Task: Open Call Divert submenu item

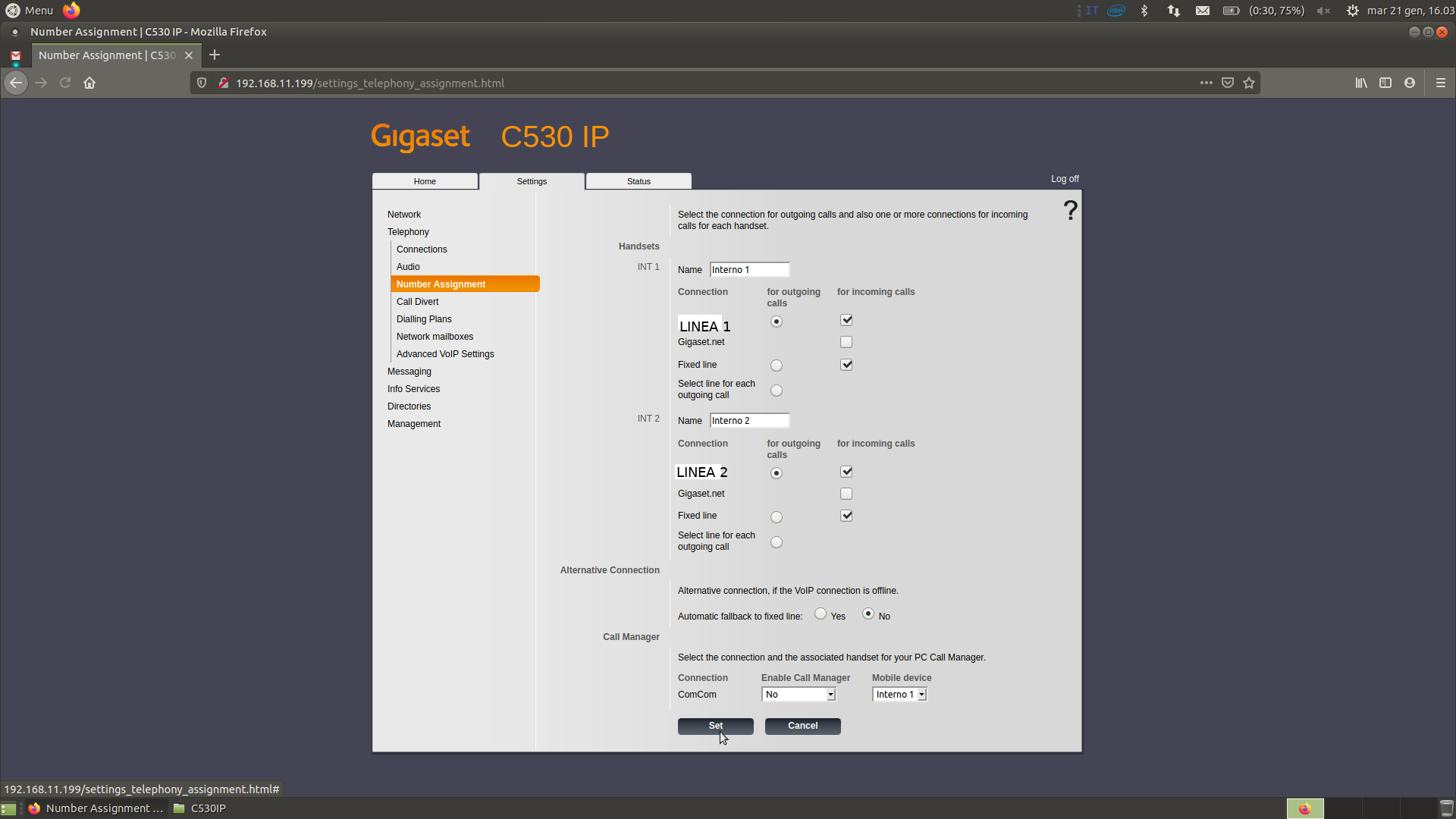Action: pos(417,302)
